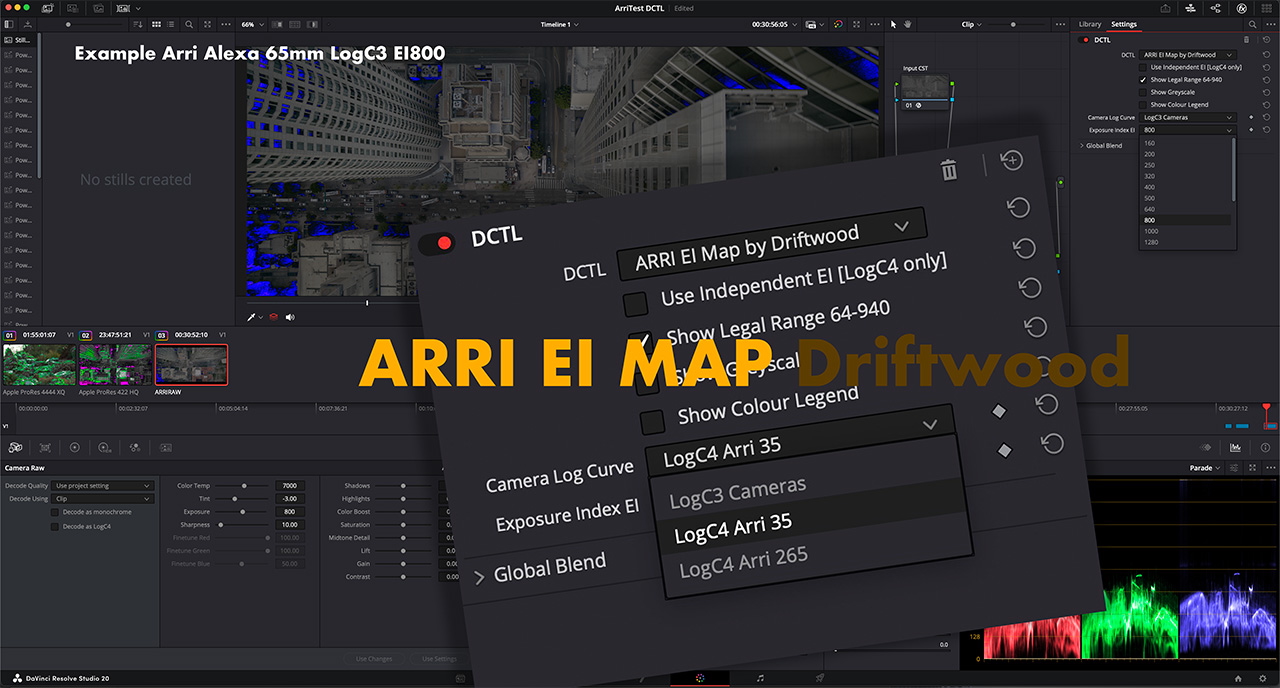Mute audio with the speaker icon
Viewport: 1280px width, 688px height.
(290, 317)
